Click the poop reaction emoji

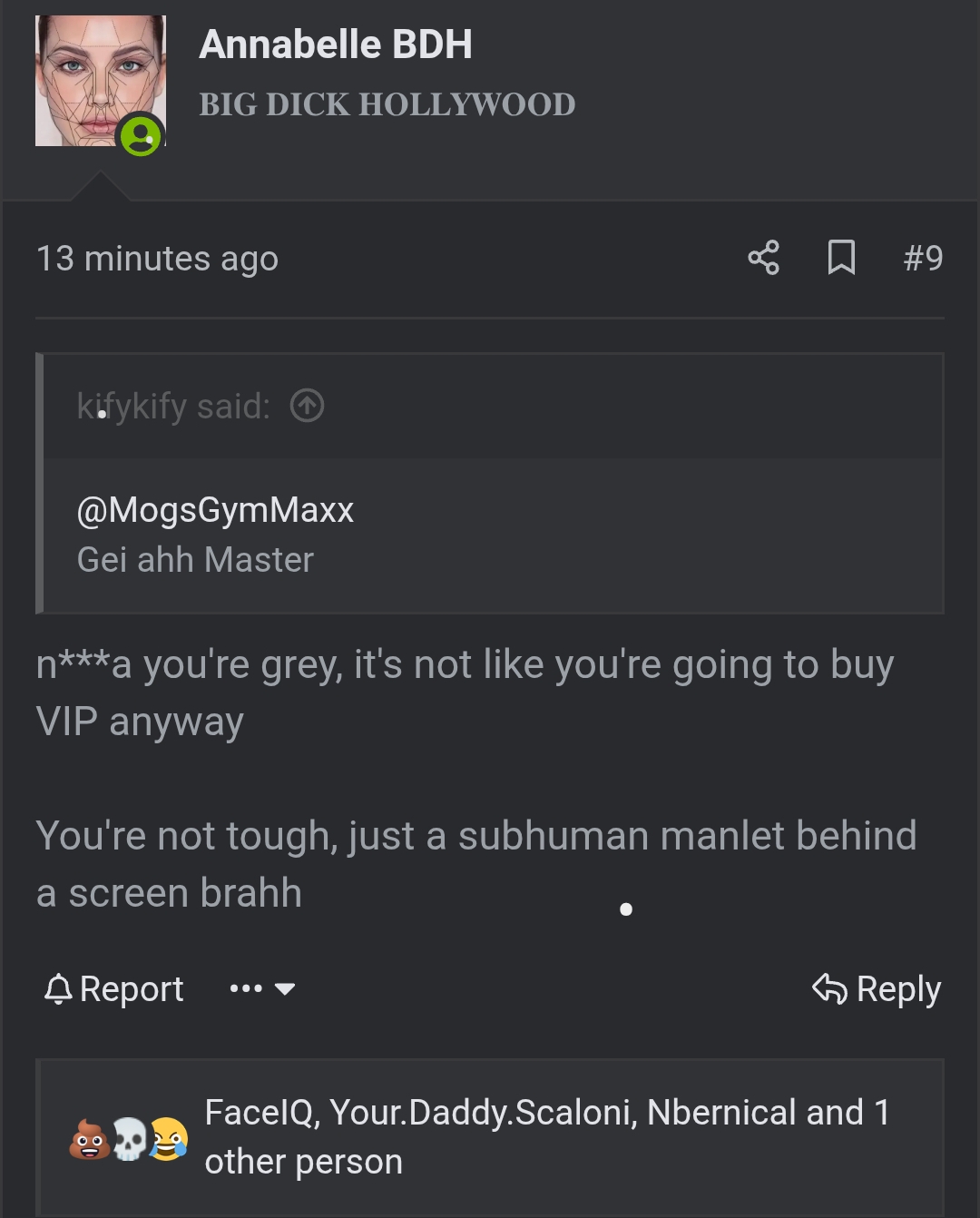89,1139
